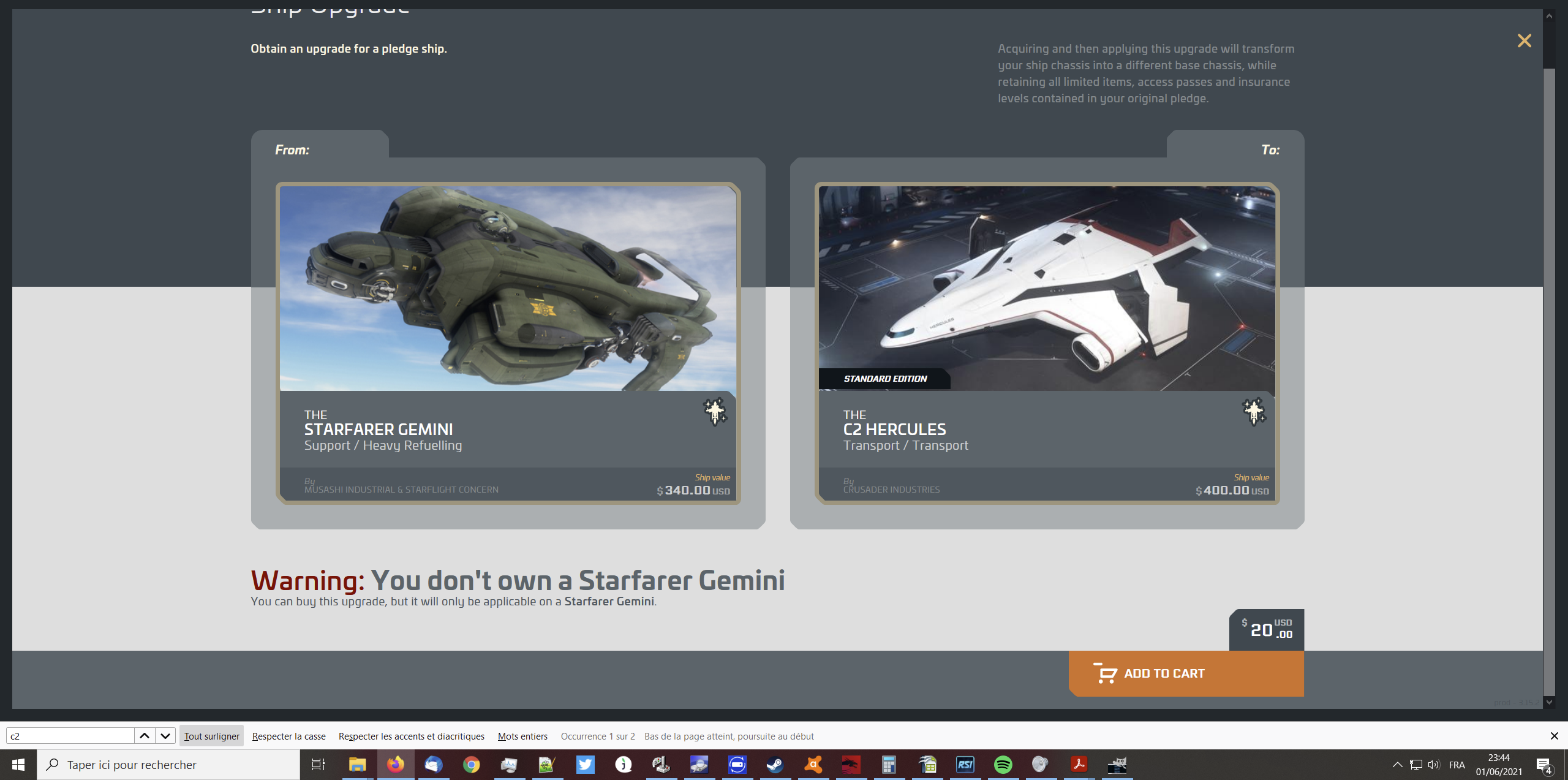Go to next find occurrence arrow

tap(165, 736)
